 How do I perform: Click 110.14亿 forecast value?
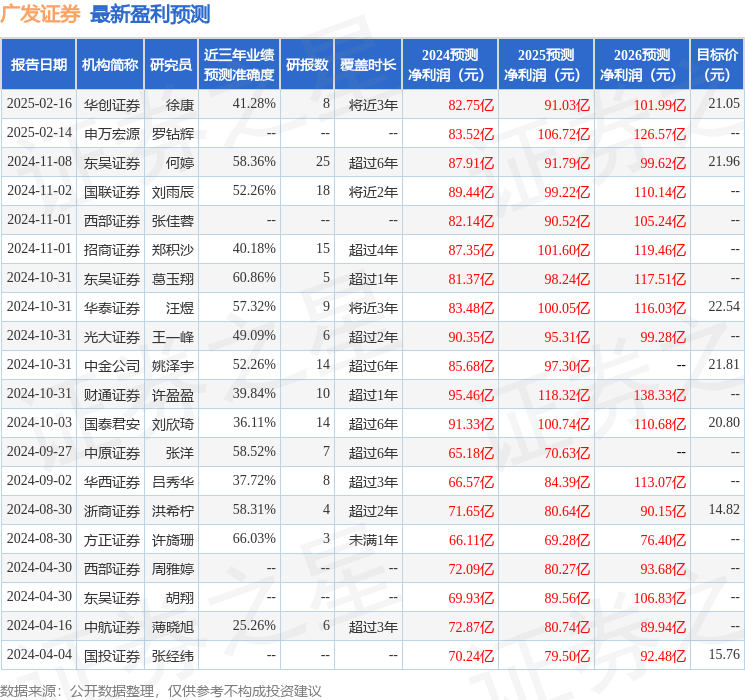tap(659, 192)
